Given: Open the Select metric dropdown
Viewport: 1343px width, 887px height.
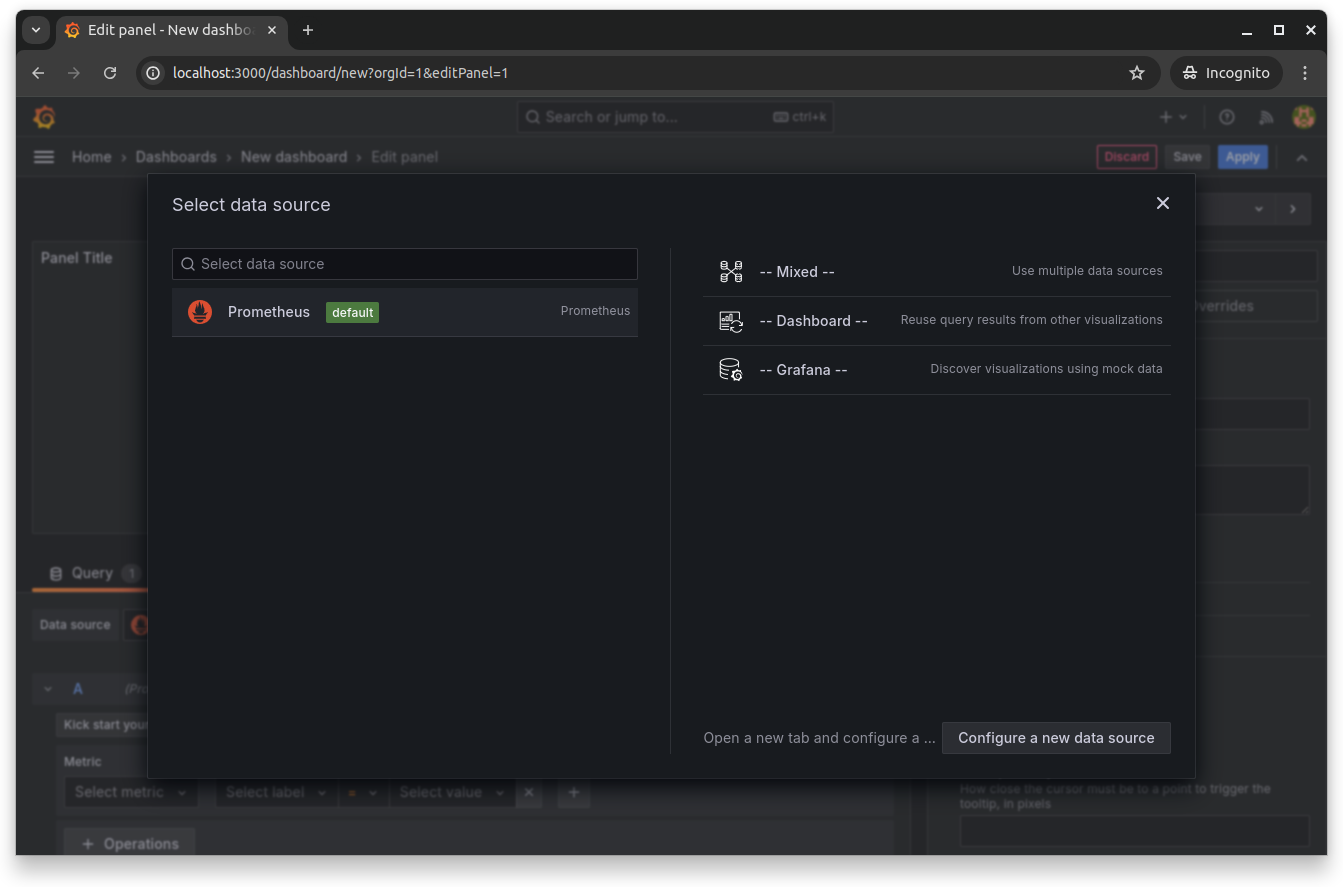Looking at the screenshot, I should coord(131,792).
